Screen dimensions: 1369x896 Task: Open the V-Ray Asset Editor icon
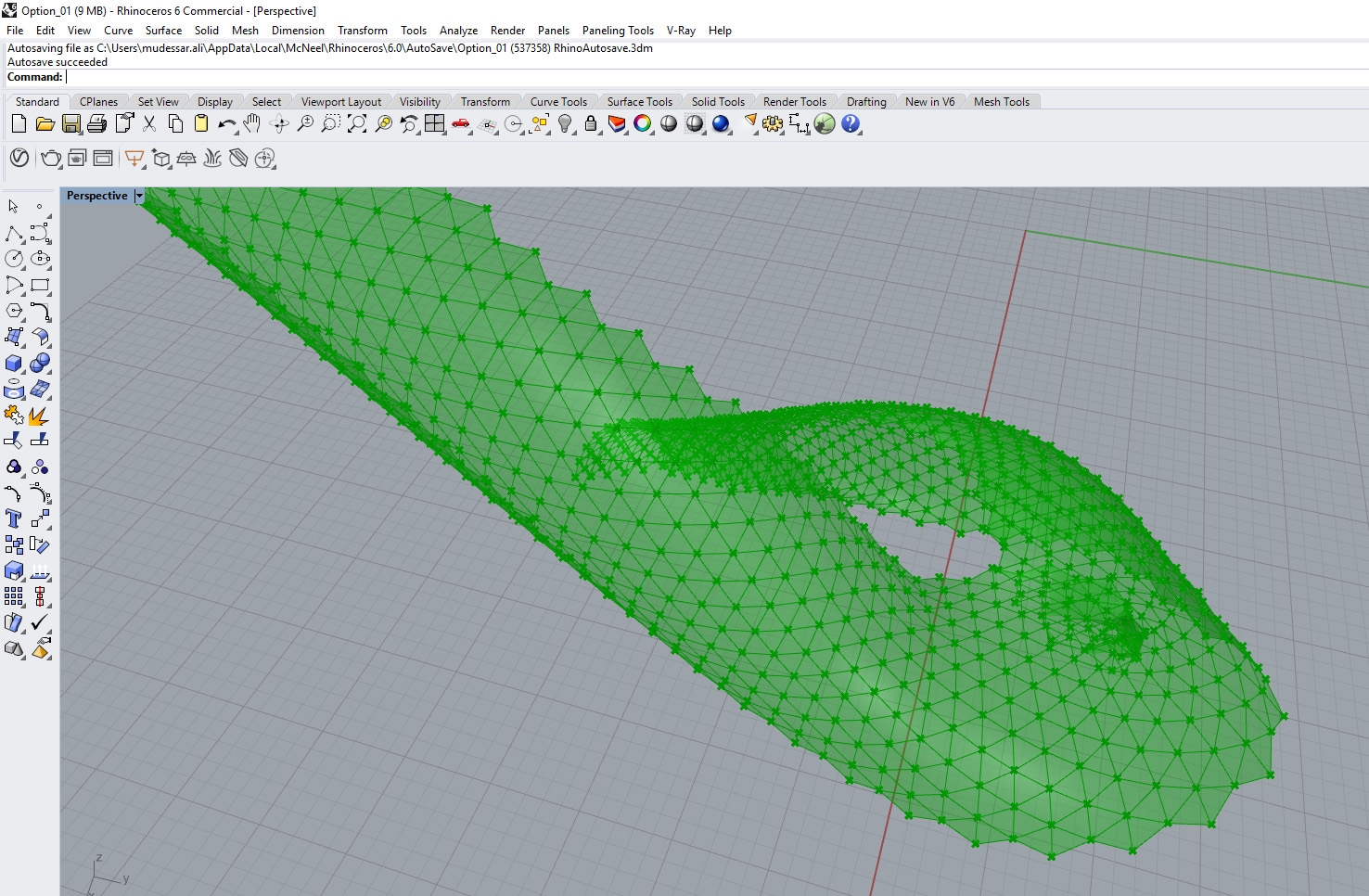click(x=19, y=159)
